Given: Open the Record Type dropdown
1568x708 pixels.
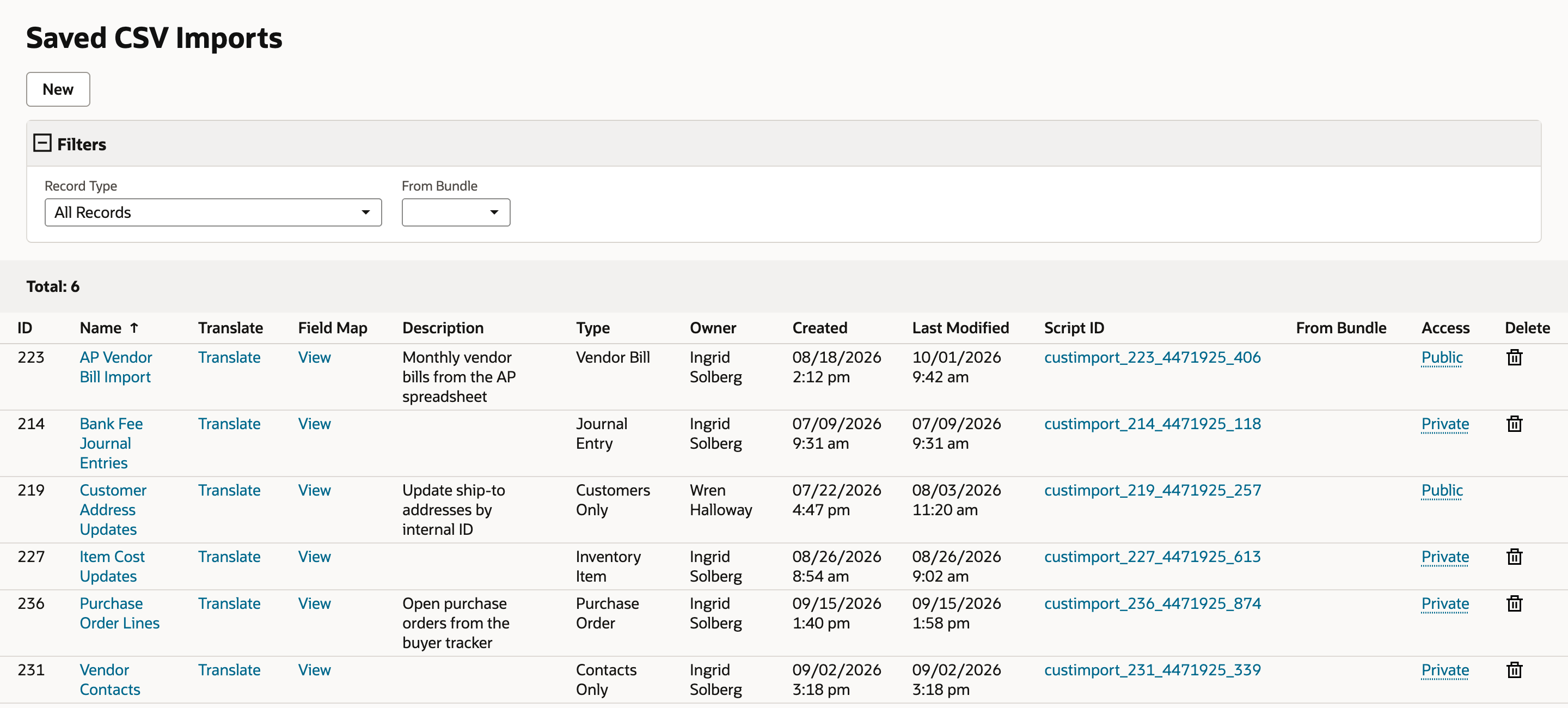Looking at the screenshot, I should point(213,212).
